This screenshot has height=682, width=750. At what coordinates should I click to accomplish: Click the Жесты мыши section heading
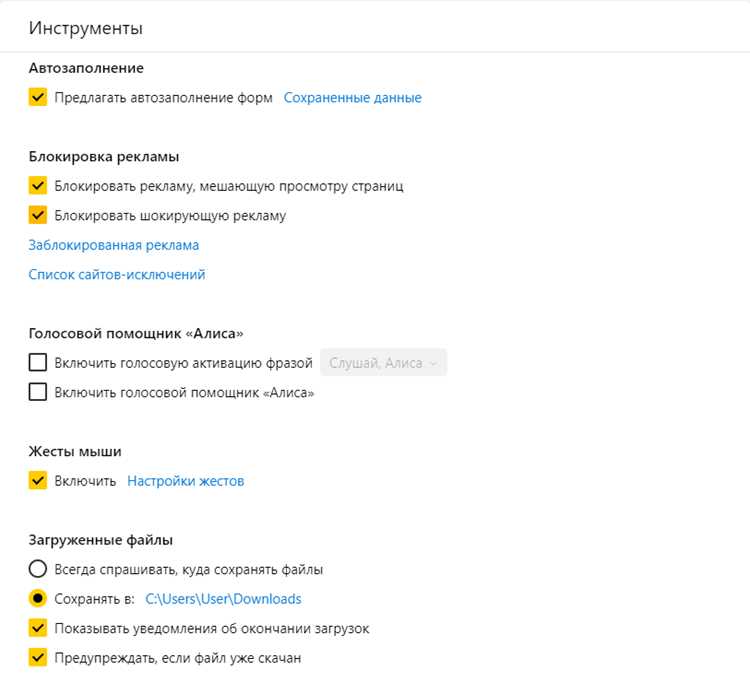click(75, 451)
